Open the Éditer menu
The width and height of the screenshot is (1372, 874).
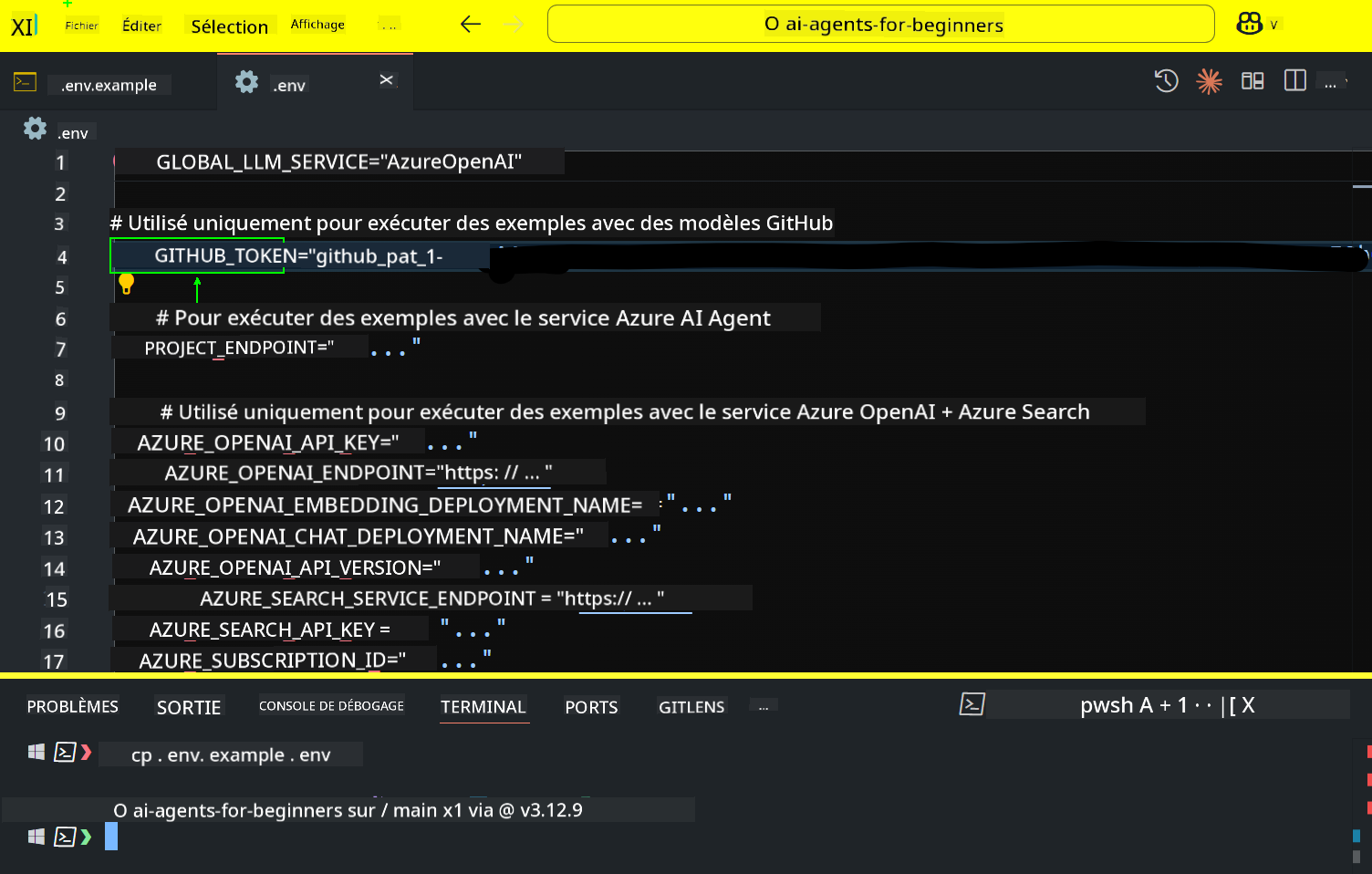point(142,26)
